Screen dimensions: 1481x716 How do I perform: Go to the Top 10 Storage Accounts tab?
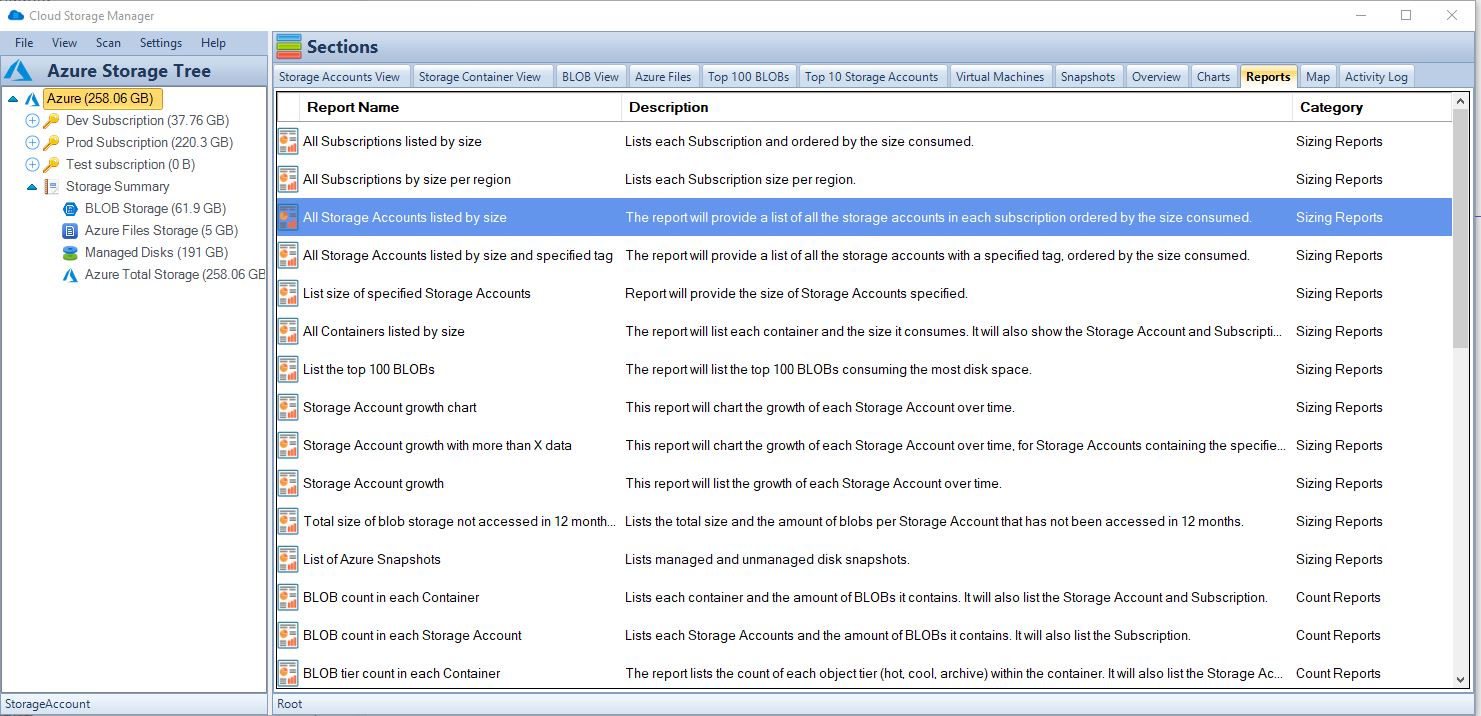[x=872, y=77]
